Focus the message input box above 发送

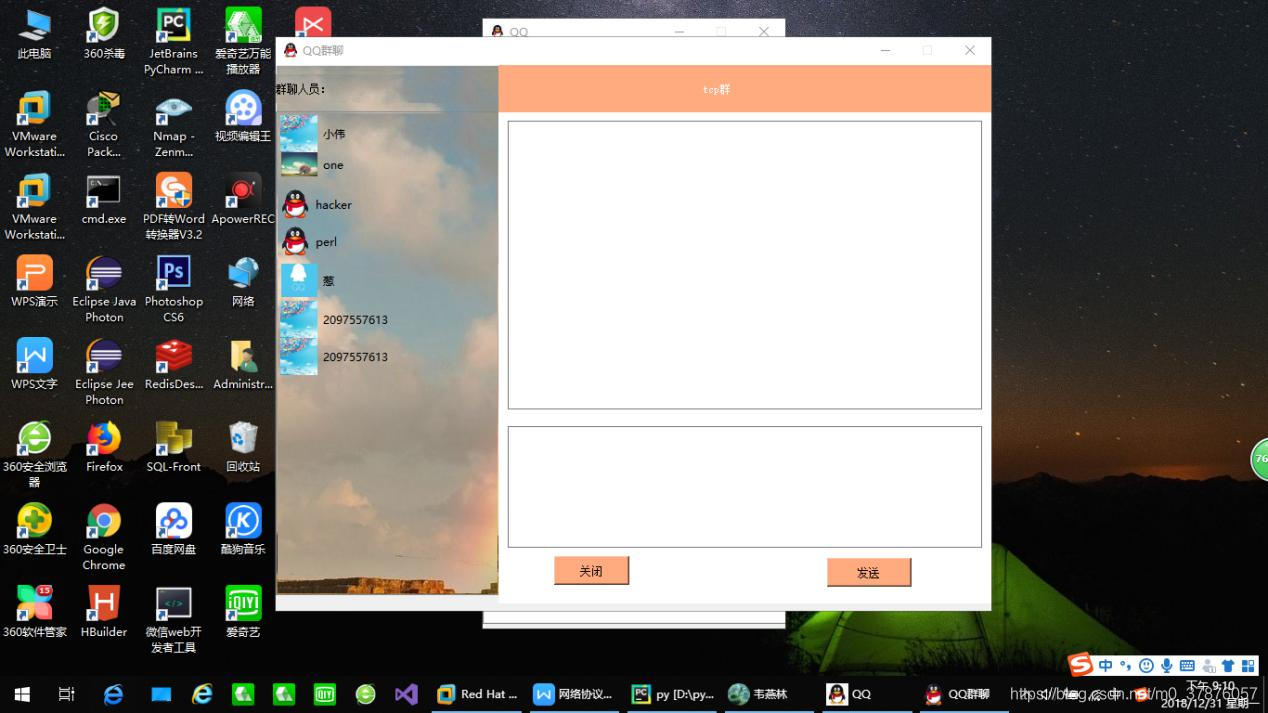744,487
